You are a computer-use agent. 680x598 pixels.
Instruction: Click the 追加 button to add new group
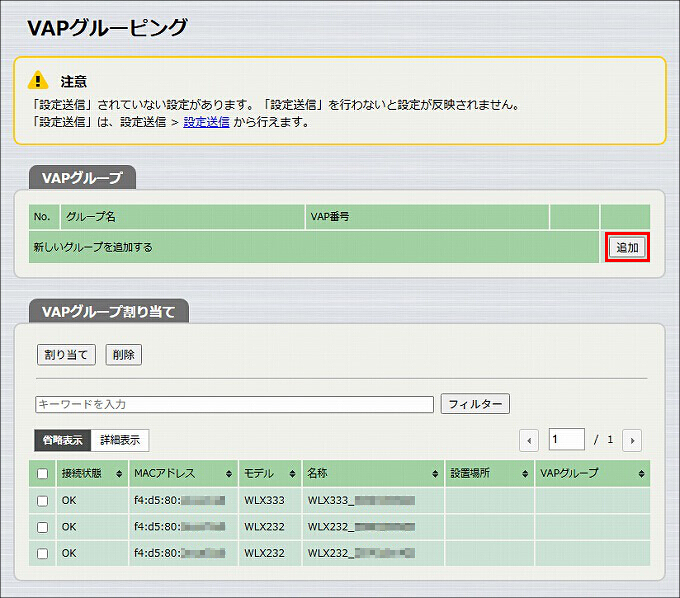pos(627,247)
